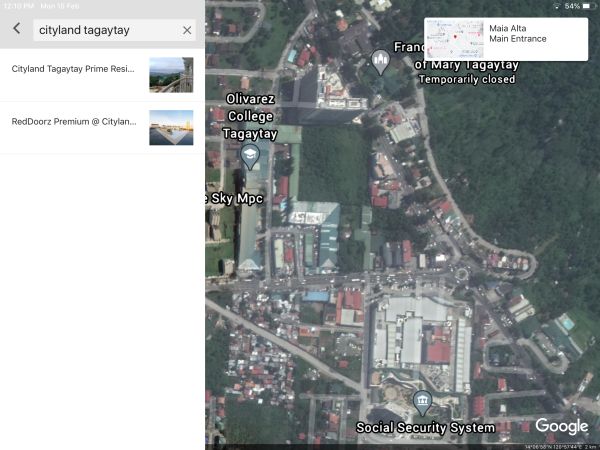Tap the Maia Alta mini map thumbnail
Image resolution: width=600 pixels, height=450 pixels.
point(455,39)
